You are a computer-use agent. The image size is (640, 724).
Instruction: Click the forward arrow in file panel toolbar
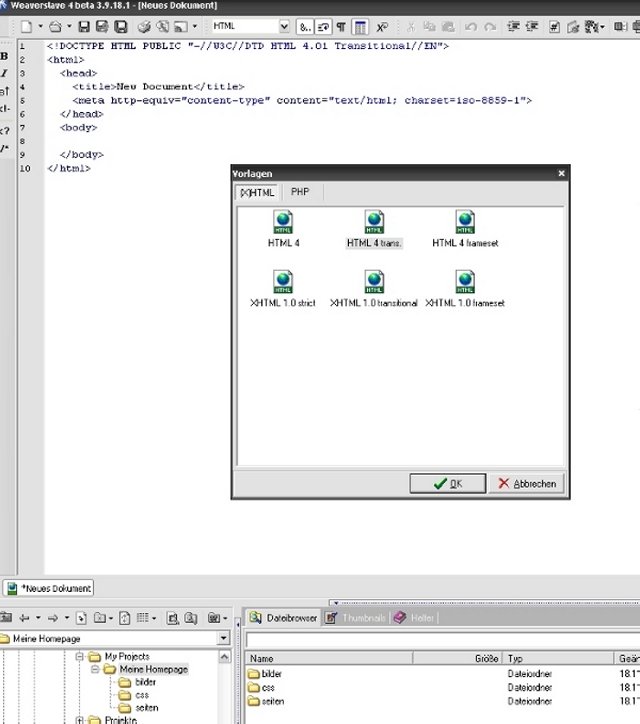pyautogui.click(x=53, y=618)
